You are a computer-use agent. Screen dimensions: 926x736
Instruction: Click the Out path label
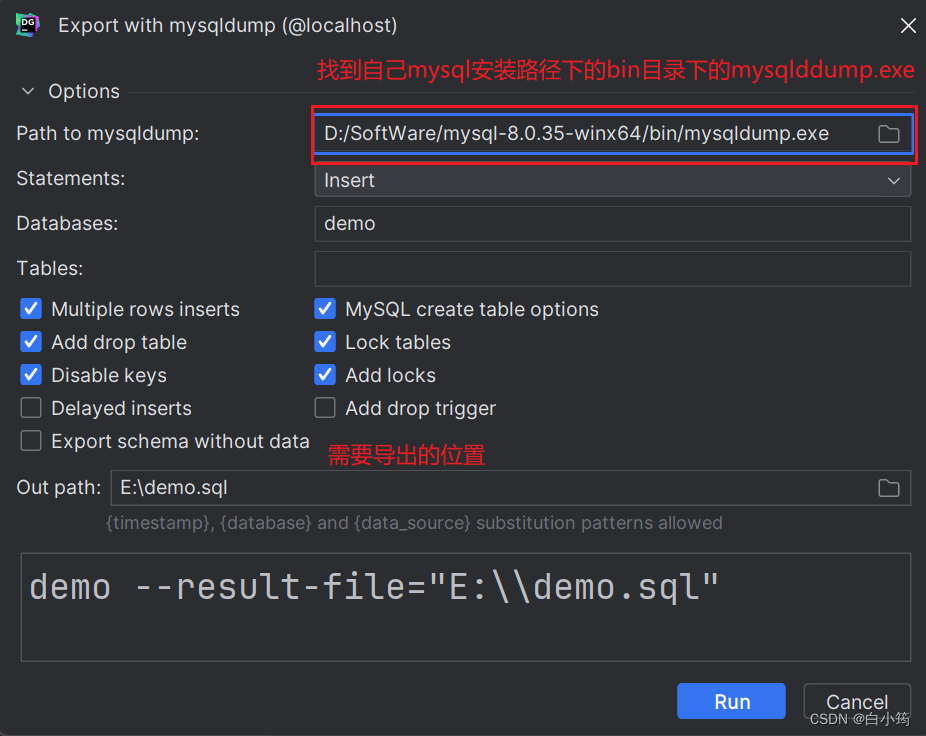coord(58,487)
